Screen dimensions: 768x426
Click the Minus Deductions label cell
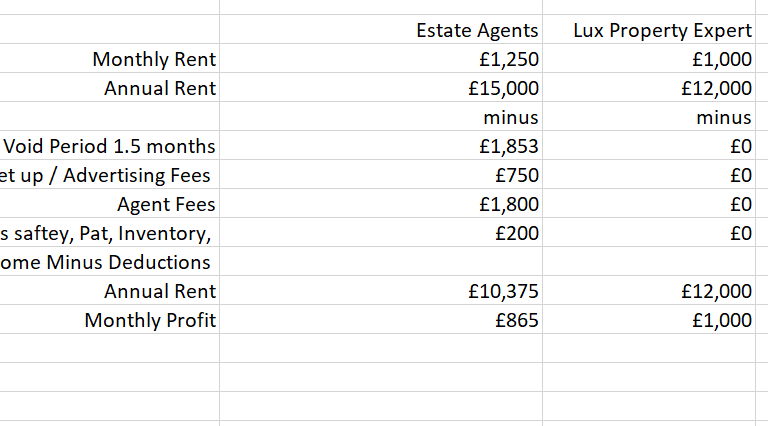click(106, 263)
